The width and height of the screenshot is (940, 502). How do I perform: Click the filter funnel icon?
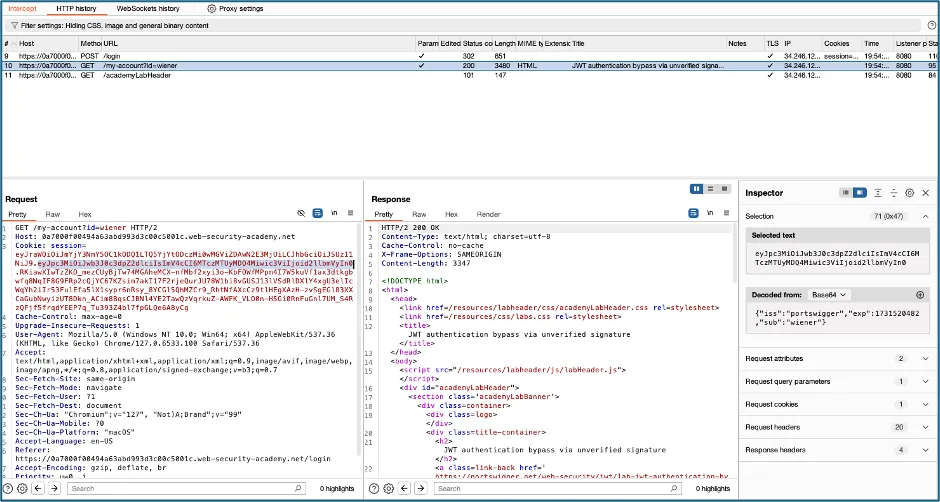click(14, 26)
